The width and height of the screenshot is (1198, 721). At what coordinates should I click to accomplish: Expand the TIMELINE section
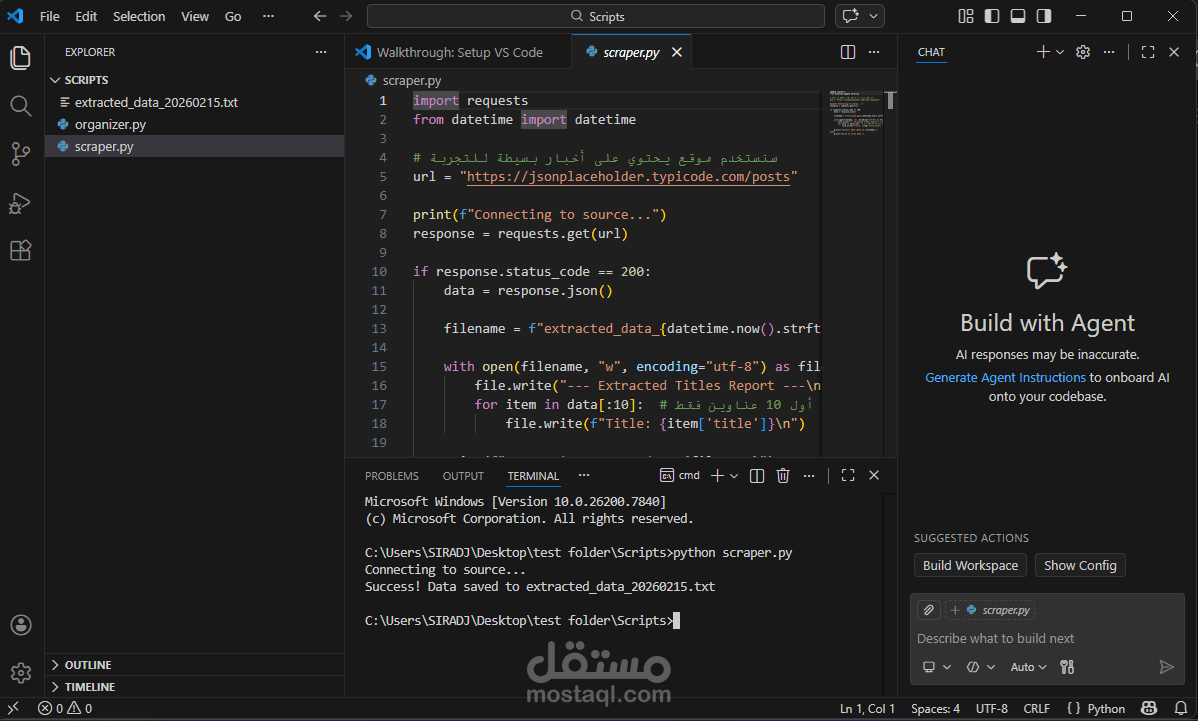[x=194, y=687]
